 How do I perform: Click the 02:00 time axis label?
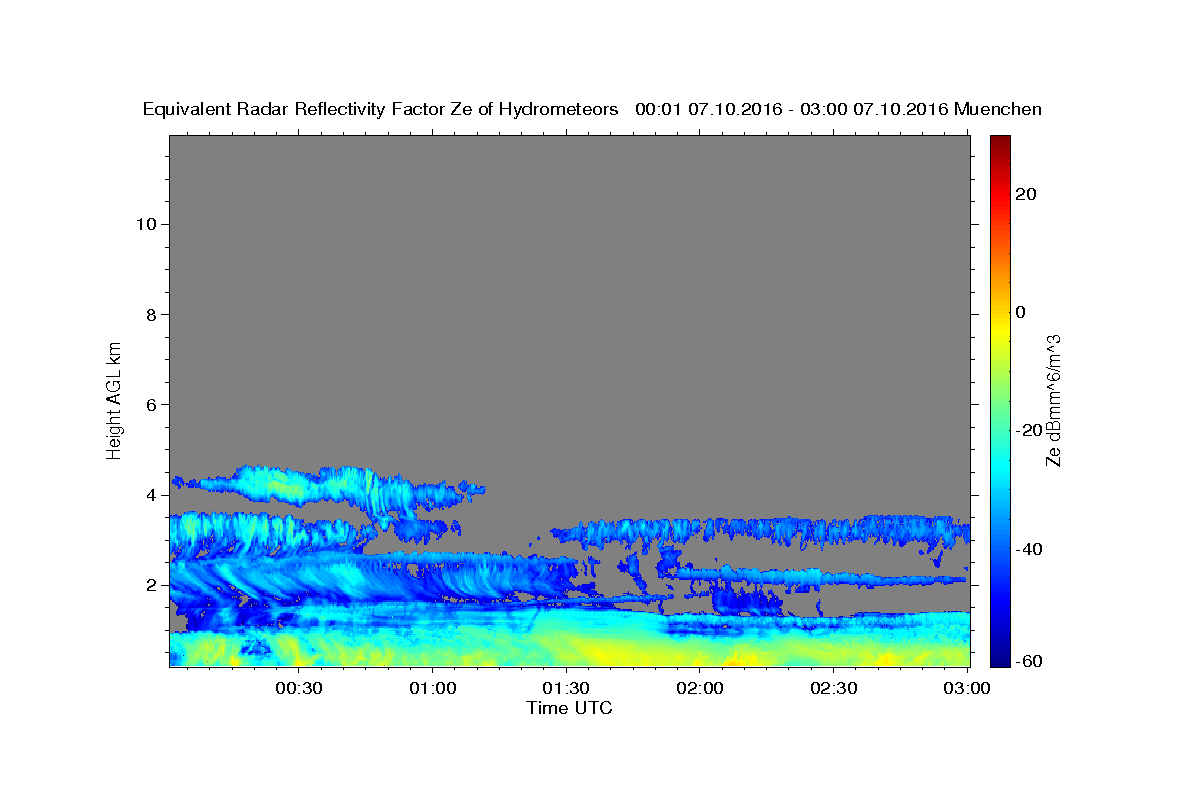pyautogui.click(x=700, y=688)
